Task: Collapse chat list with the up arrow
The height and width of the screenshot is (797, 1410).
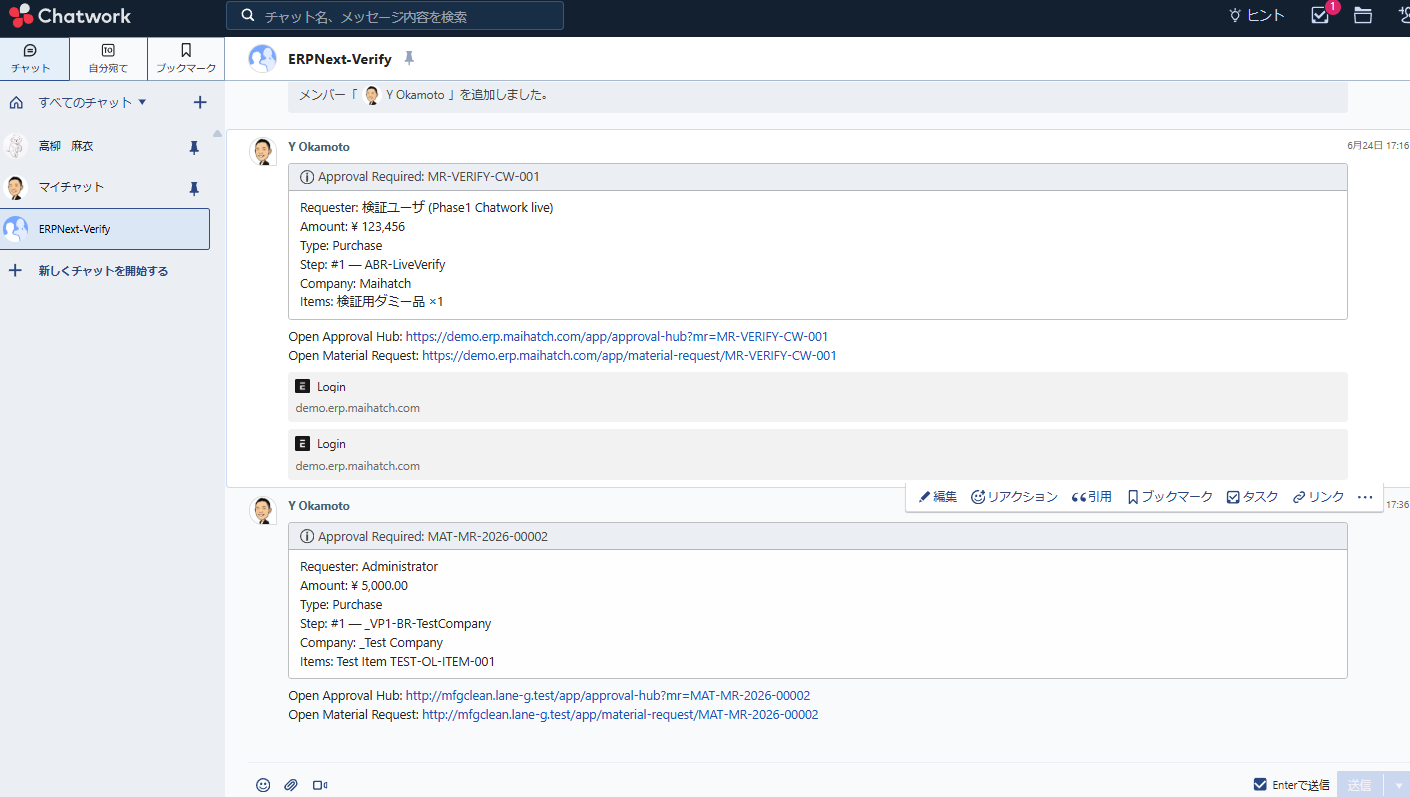Action: click(217, 133)
